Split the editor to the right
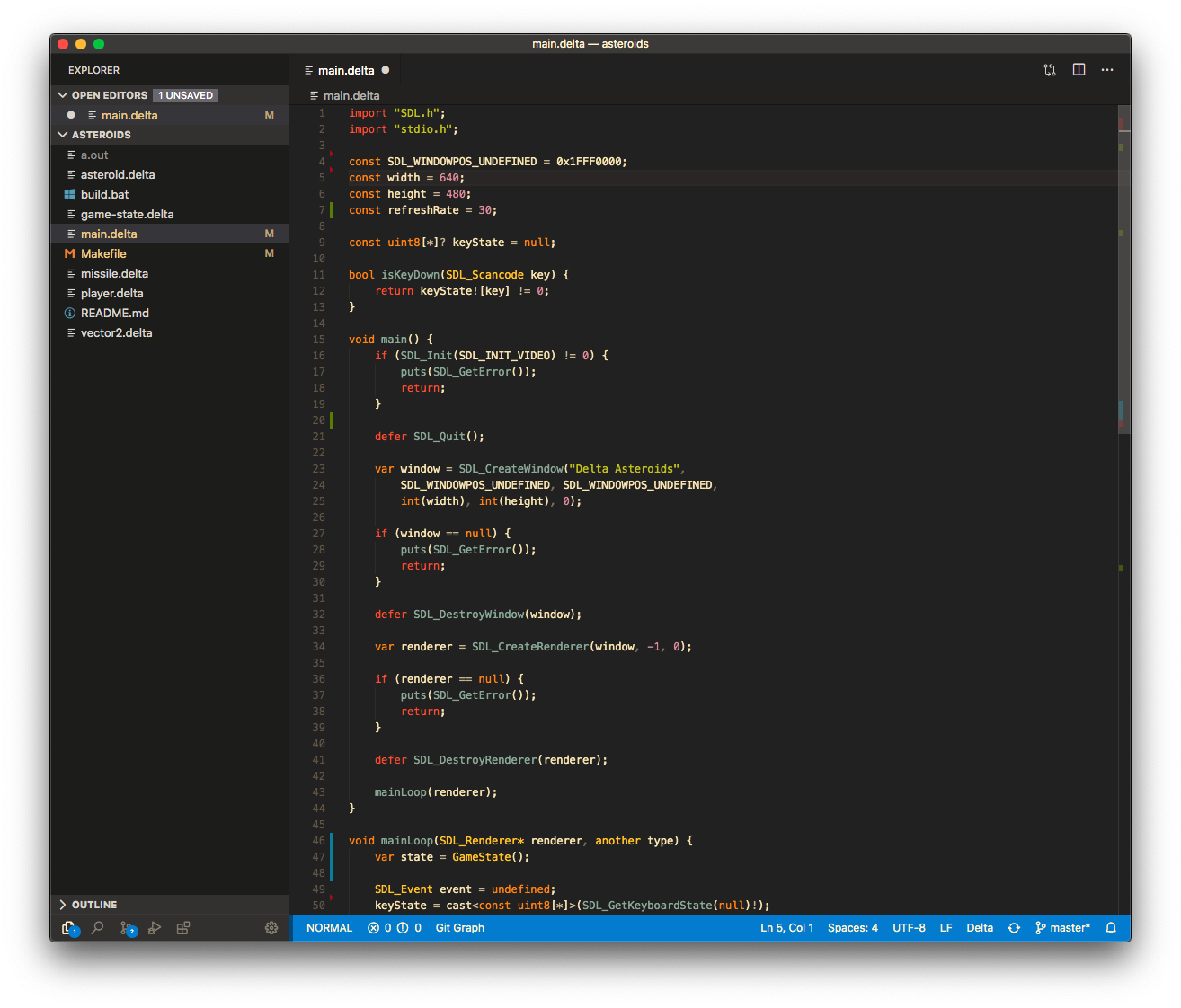The width and height of the screenshot is (1181, 1008). tap(1079, 70)
